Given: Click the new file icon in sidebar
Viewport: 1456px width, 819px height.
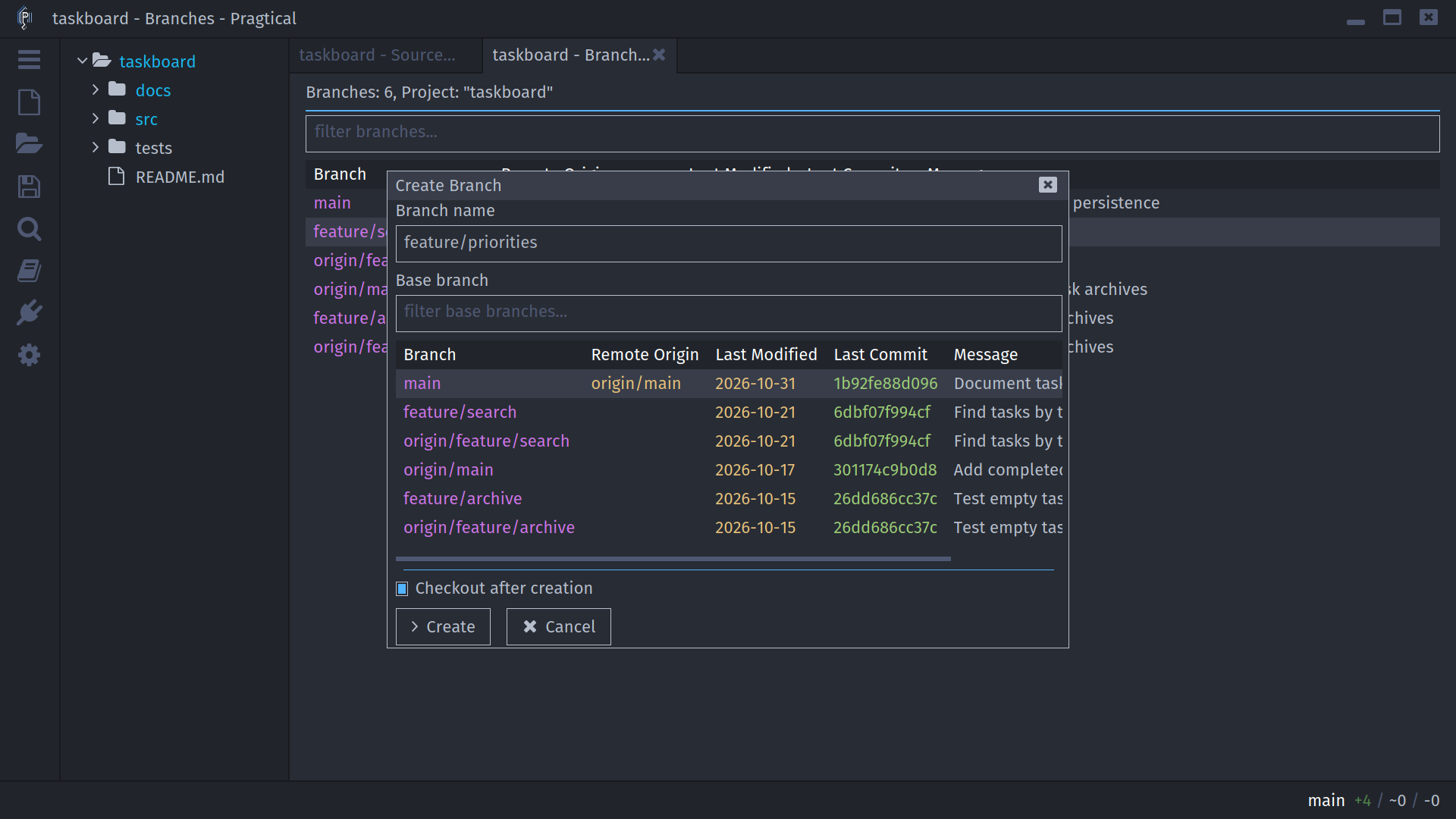Looking at the screenshot, I should [29, 102].
